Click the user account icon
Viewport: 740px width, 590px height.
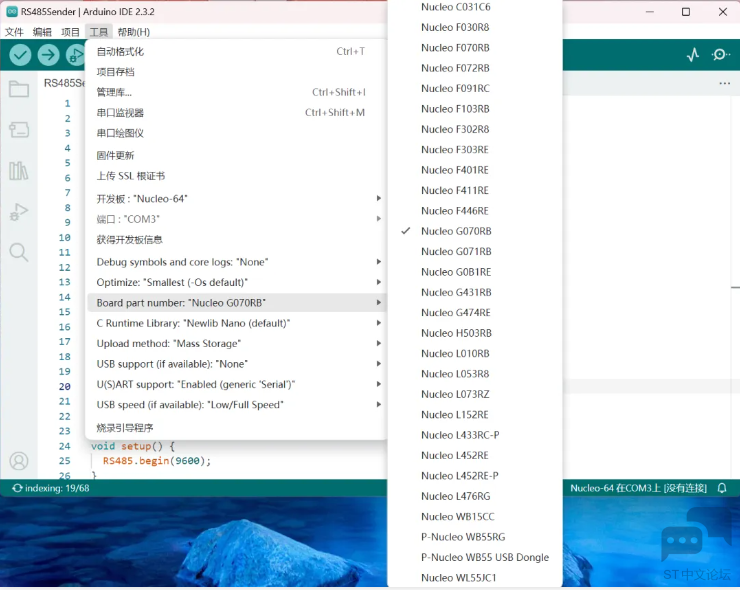[x=19, y=461]
